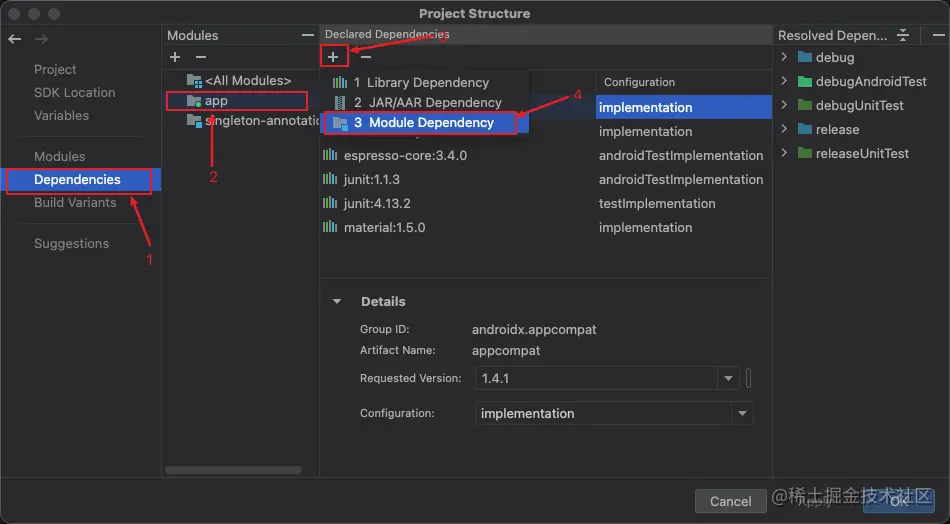Click the releaseUnitTest folder icon

coord(805,153)
